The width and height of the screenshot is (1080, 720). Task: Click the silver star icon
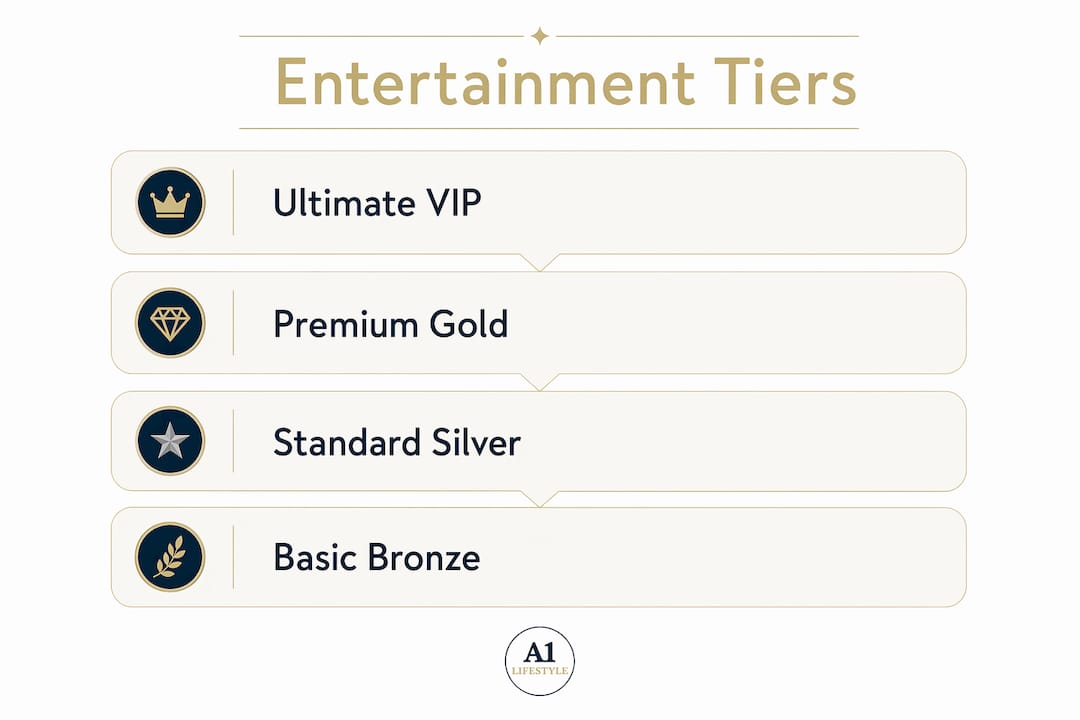(170, 441)
